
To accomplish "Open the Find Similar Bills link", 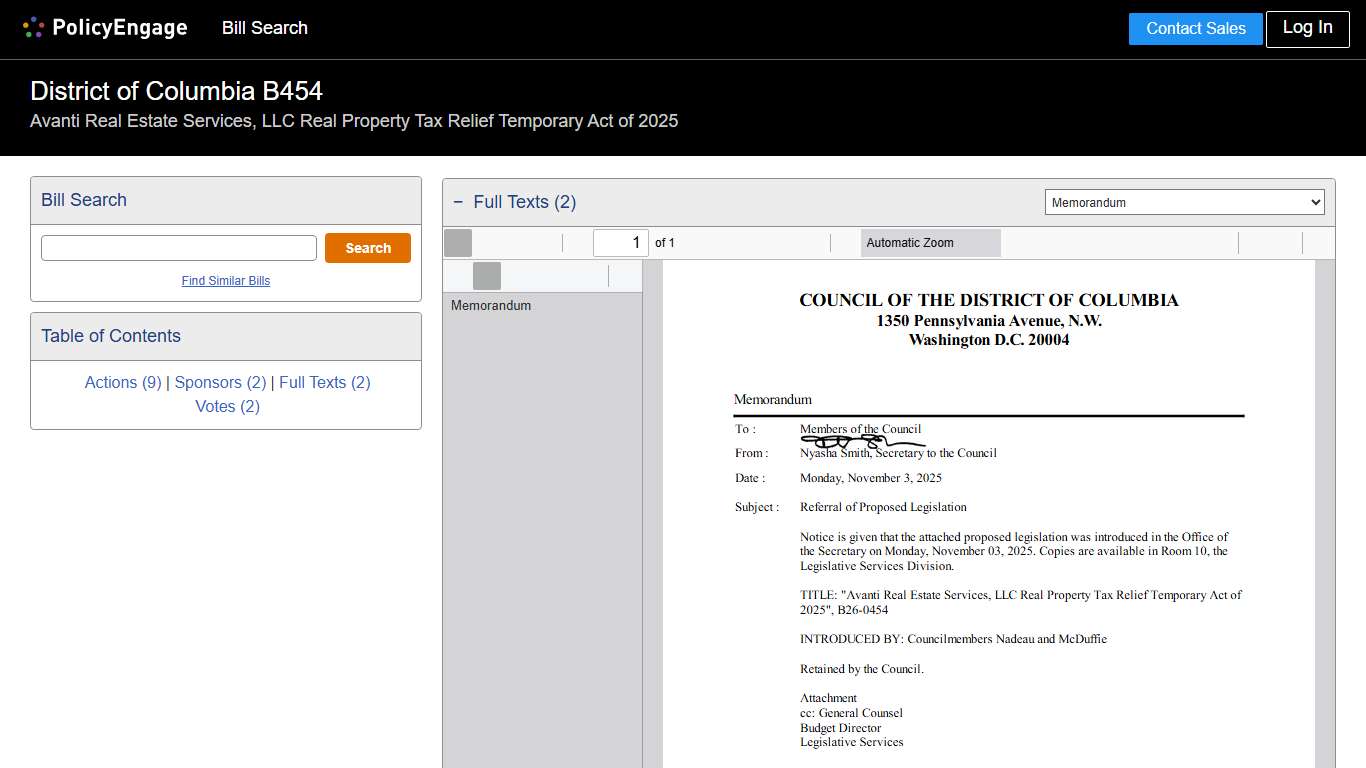I will (x=225, y=280).
